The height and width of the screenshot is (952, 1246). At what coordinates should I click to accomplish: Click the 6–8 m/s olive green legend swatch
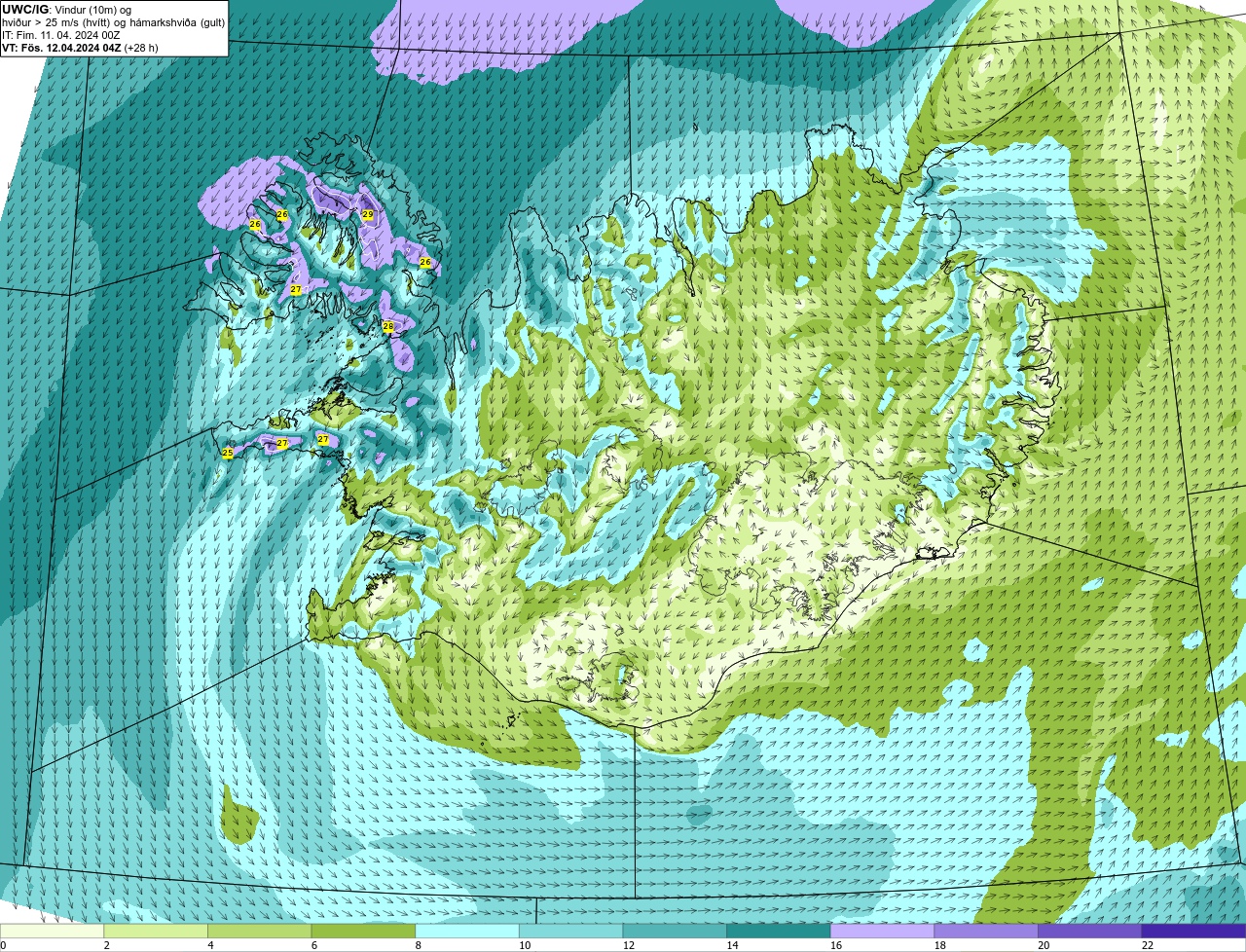(363, 932)
